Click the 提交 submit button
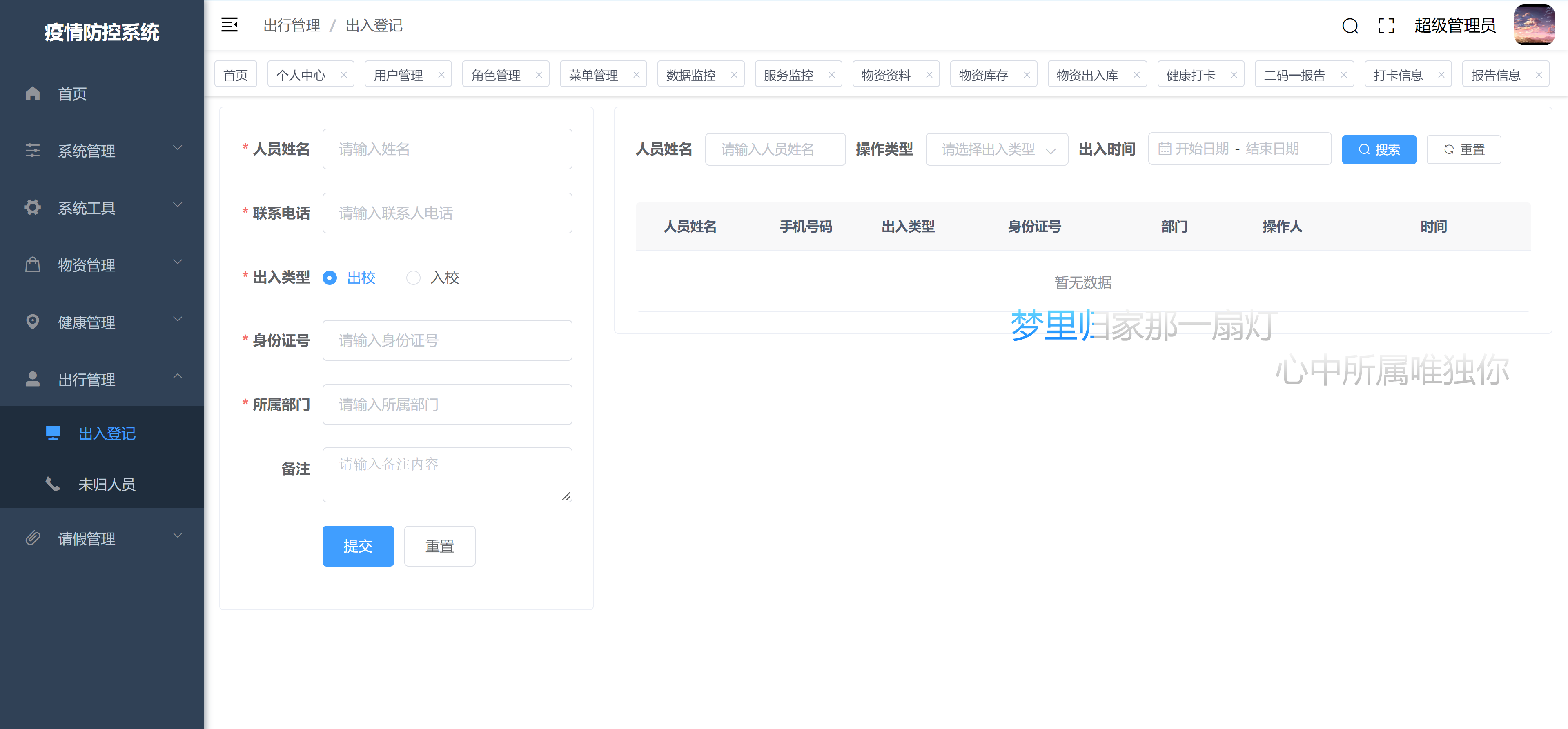The width and height of the screenshot is (1568, 729). click(x=358, y=546)
